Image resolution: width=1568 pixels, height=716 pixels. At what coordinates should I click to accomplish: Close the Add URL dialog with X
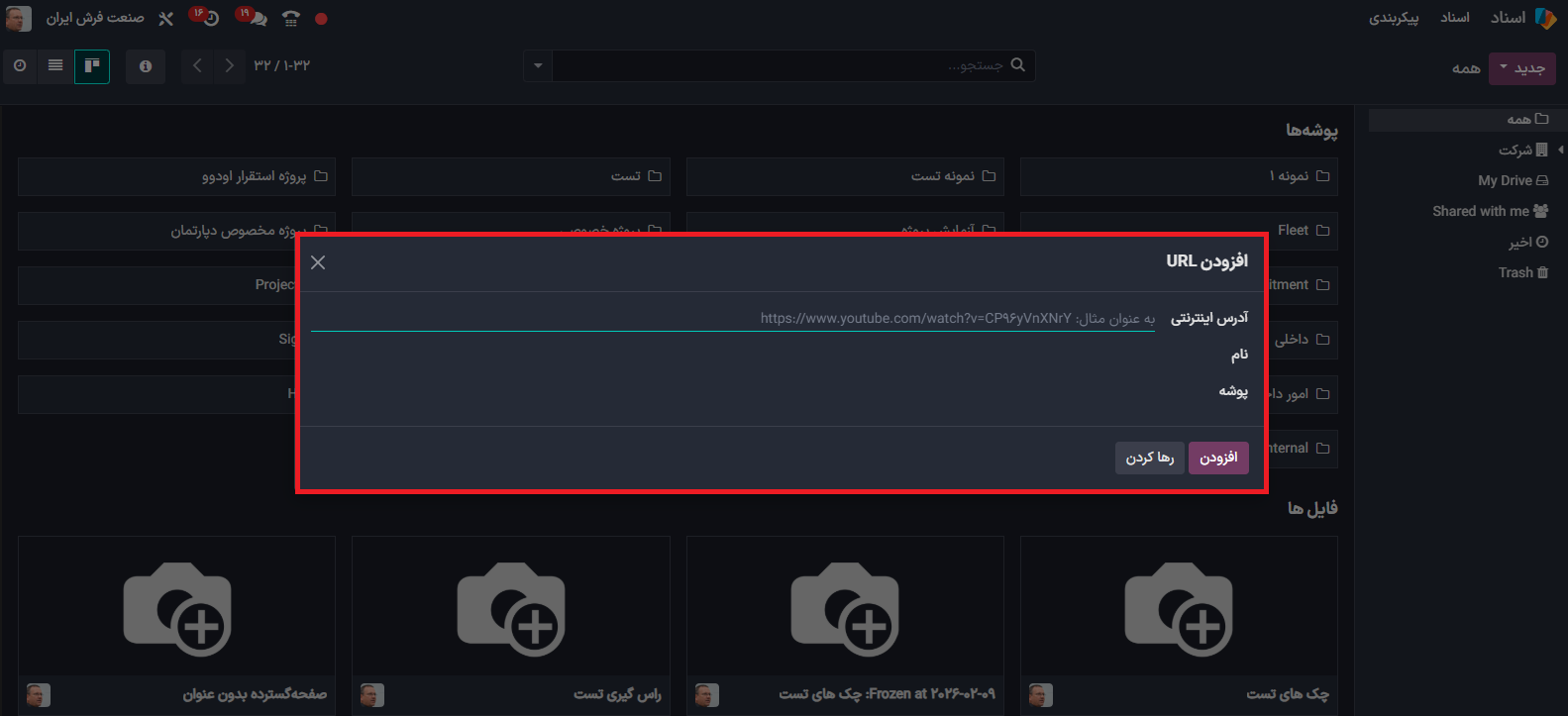click(318, 262)
